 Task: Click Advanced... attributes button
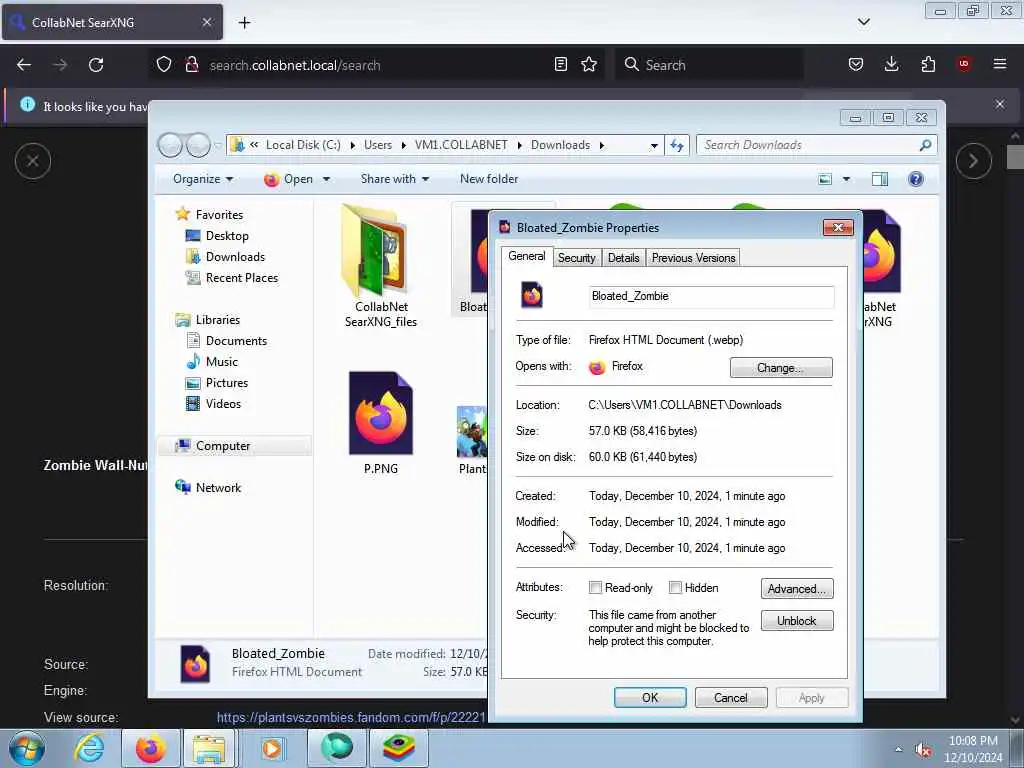(797, 589)
